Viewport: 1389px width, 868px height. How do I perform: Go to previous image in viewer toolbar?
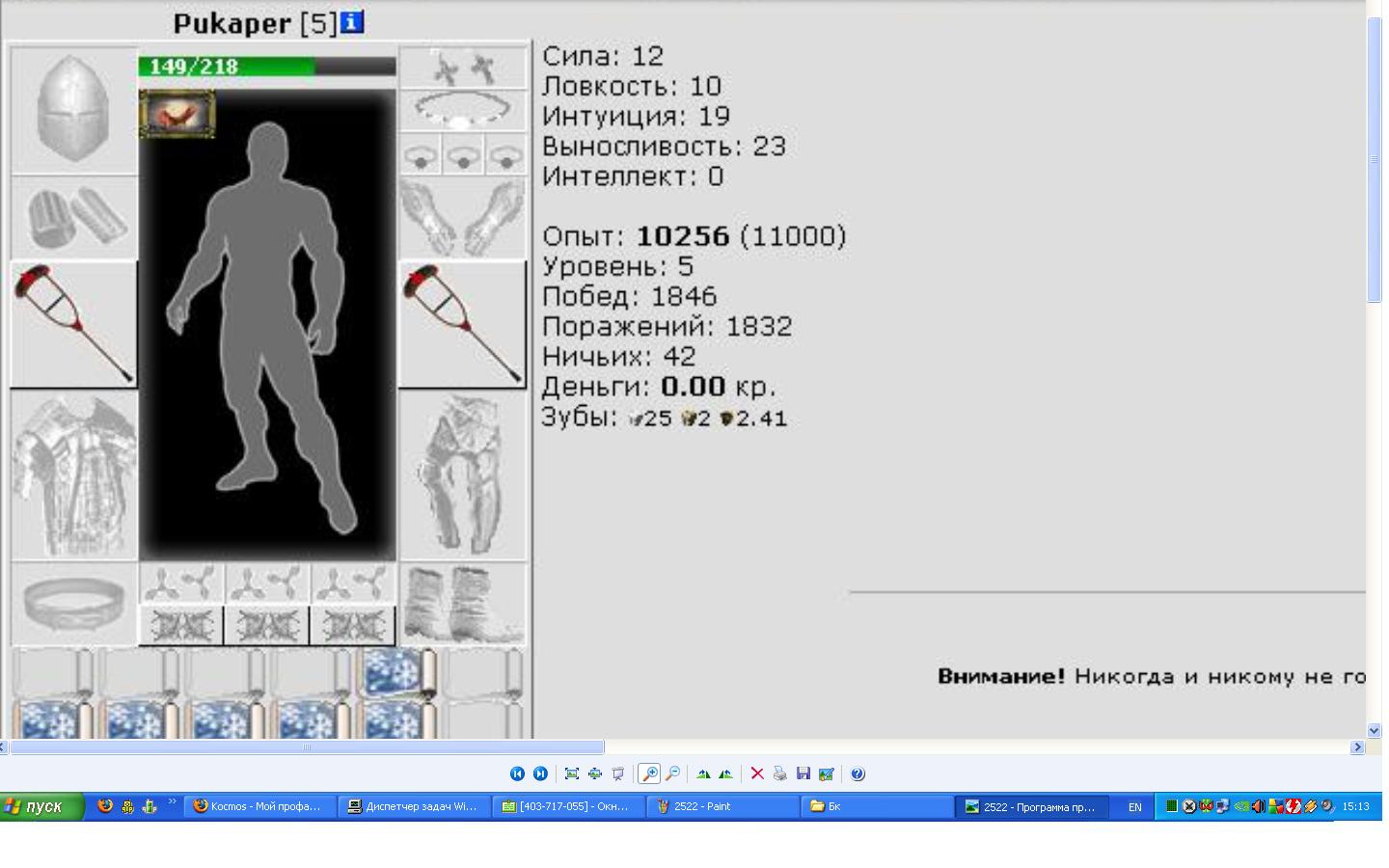point(517,773)
